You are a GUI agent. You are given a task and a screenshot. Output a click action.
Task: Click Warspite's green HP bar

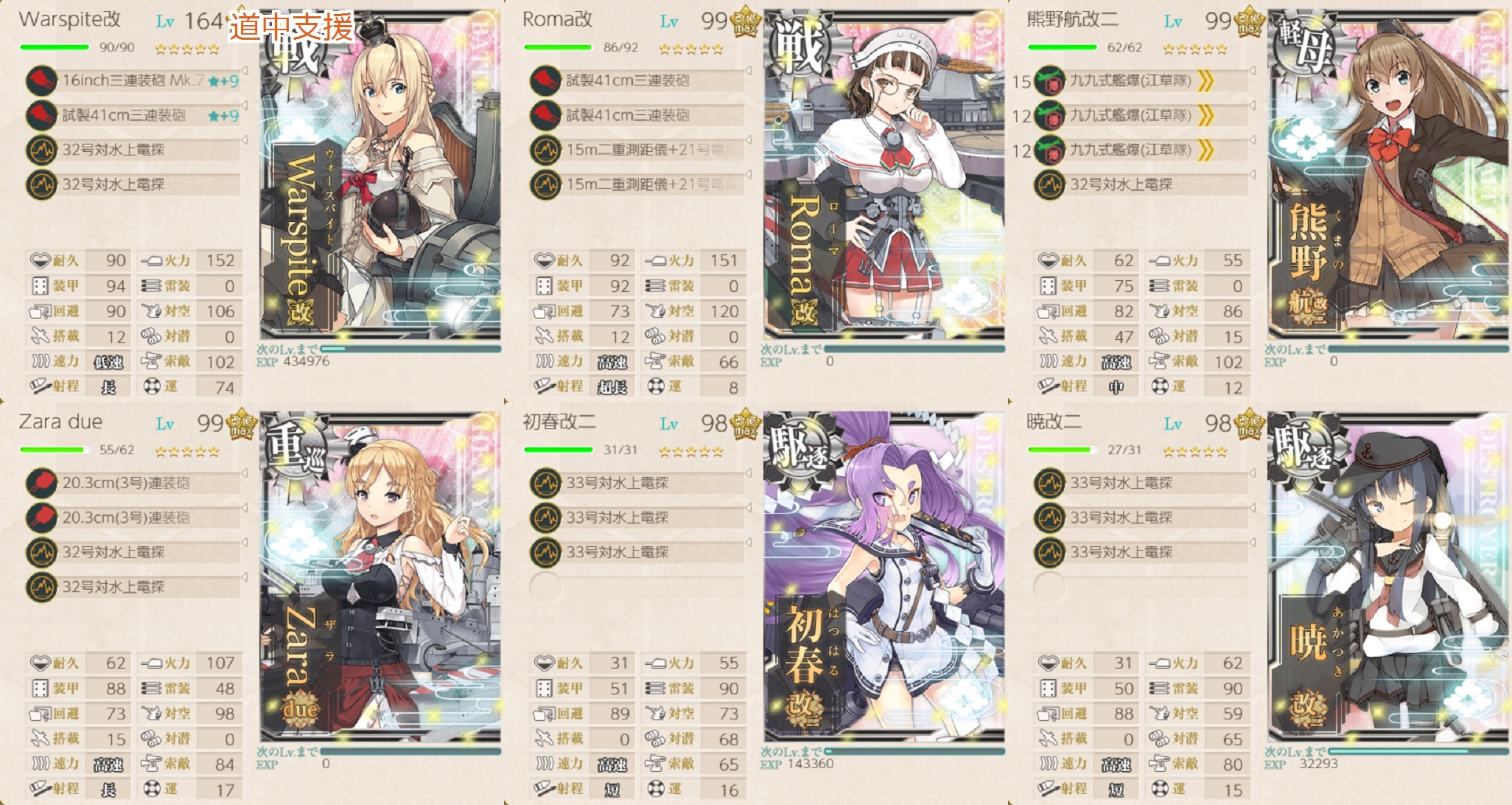54,47
